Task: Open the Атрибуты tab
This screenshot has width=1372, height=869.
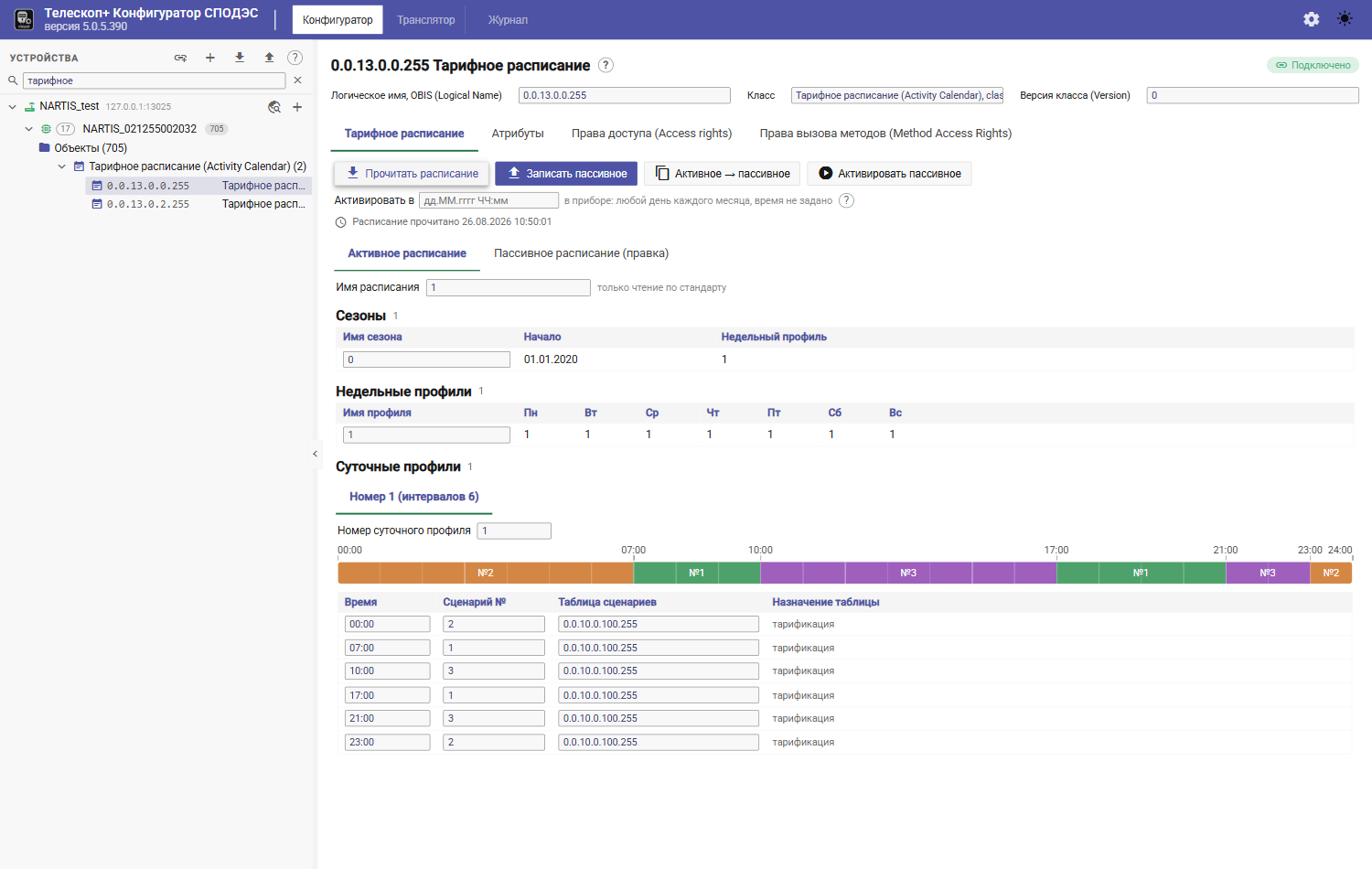Action: [x=518, y=134]
